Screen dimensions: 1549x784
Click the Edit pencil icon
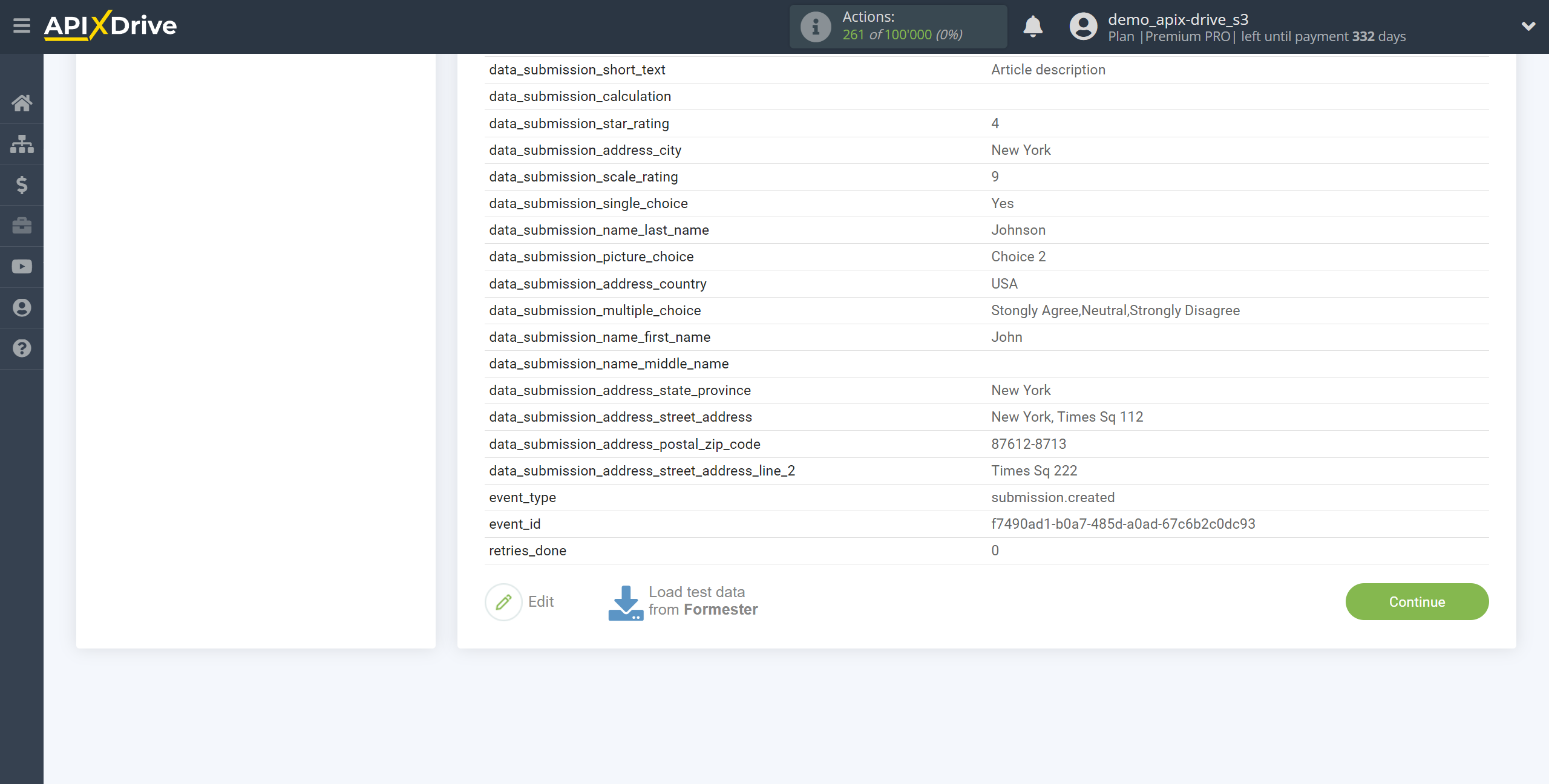tap(503, 602)
